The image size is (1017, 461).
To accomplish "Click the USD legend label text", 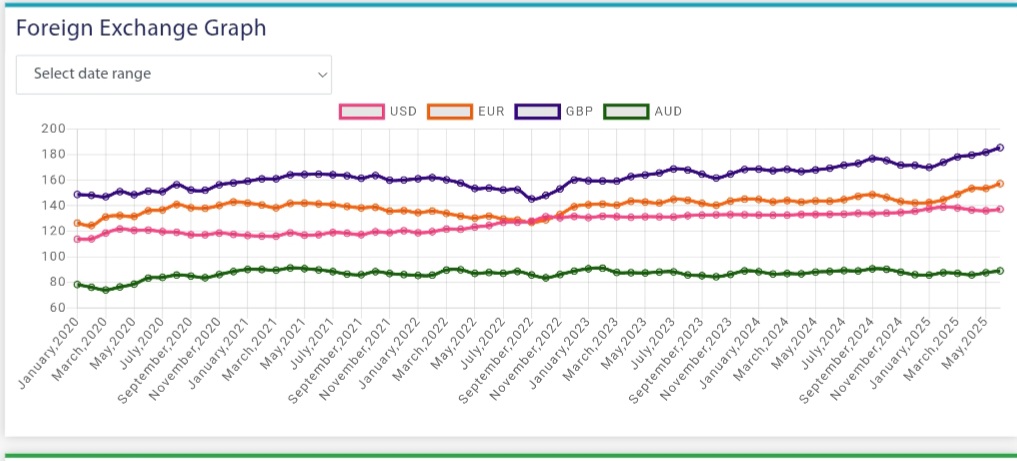I will [403, 111].
